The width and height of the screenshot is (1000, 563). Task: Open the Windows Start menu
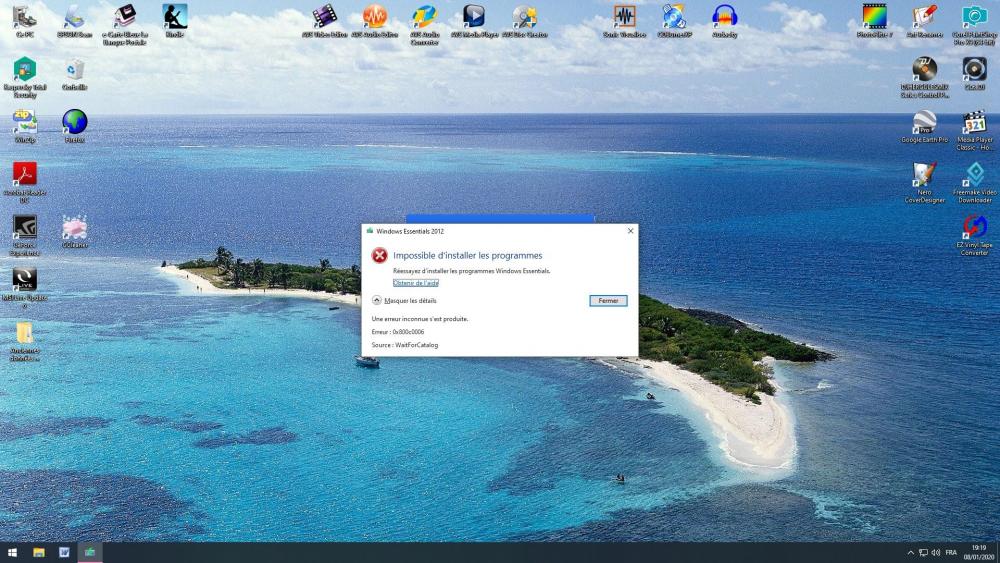click(x=13, y=552)
